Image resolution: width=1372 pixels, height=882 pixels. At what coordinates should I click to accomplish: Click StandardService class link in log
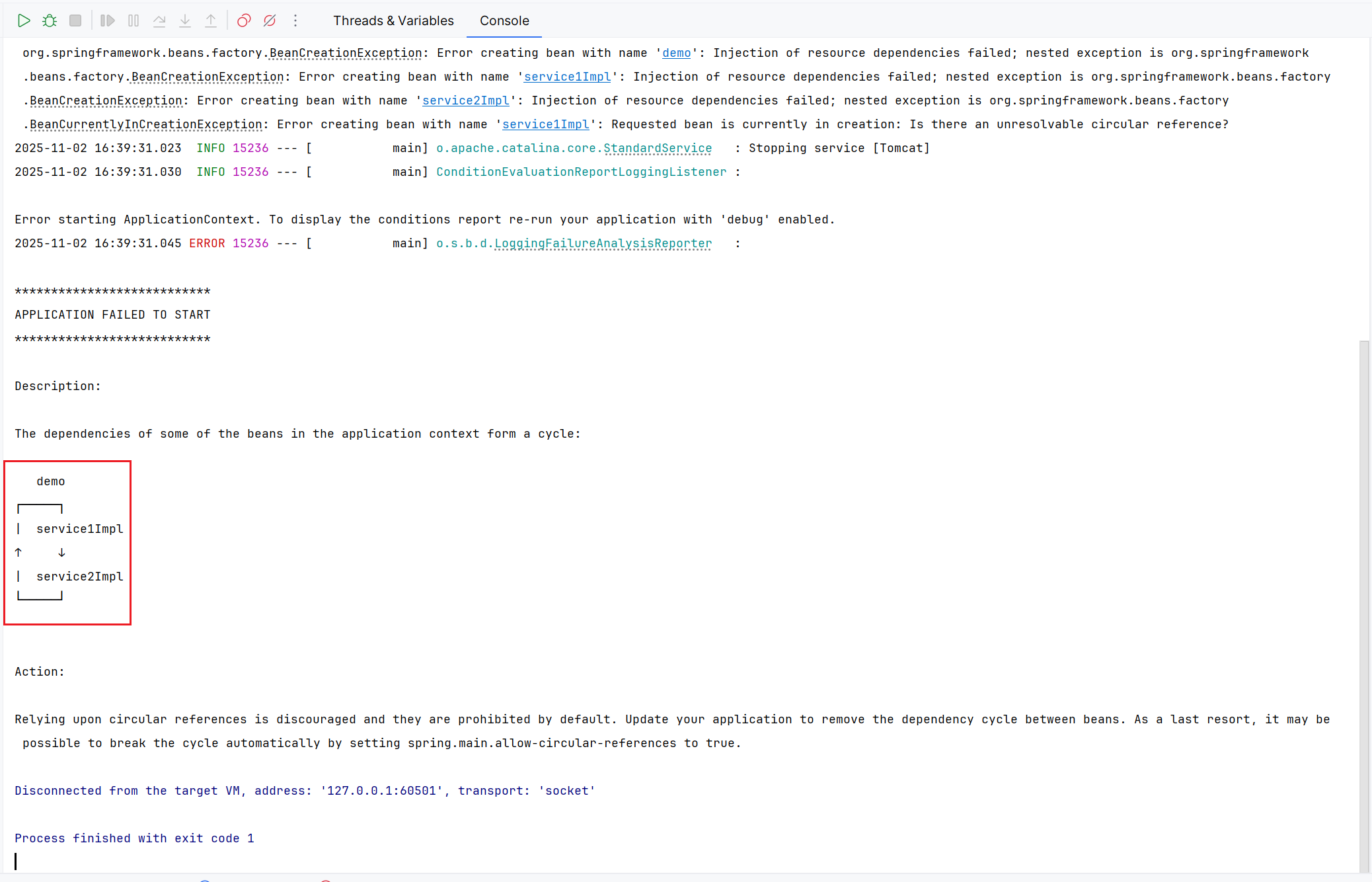point(658,148)
